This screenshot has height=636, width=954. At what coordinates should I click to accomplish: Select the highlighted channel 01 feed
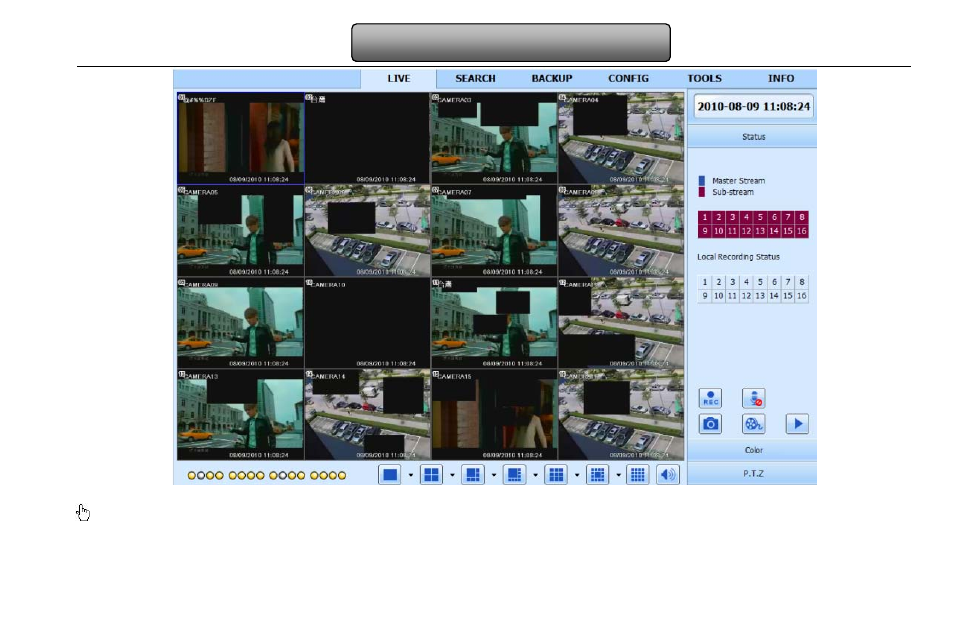(240, 138)
